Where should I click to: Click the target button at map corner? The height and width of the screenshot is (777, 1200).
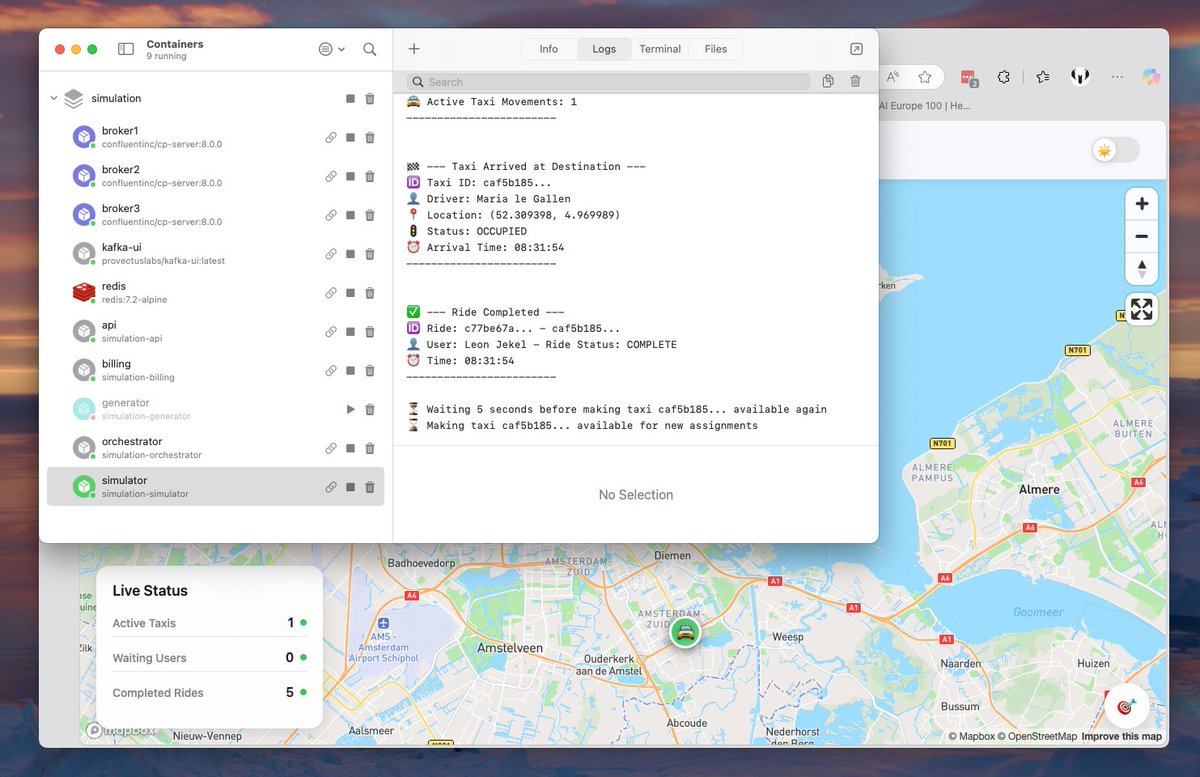click(x=1127, y=706)
